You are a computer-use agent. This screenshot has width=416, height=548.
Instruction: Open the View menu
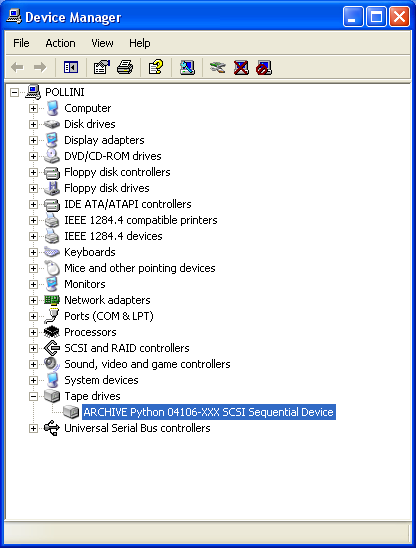coord(102,43)
